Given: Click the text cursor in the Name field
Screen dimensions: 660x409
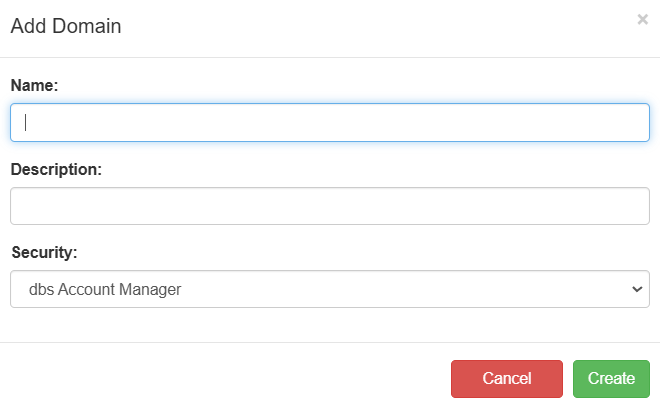Looking at the screenshot, I should [x=26, y=123].
